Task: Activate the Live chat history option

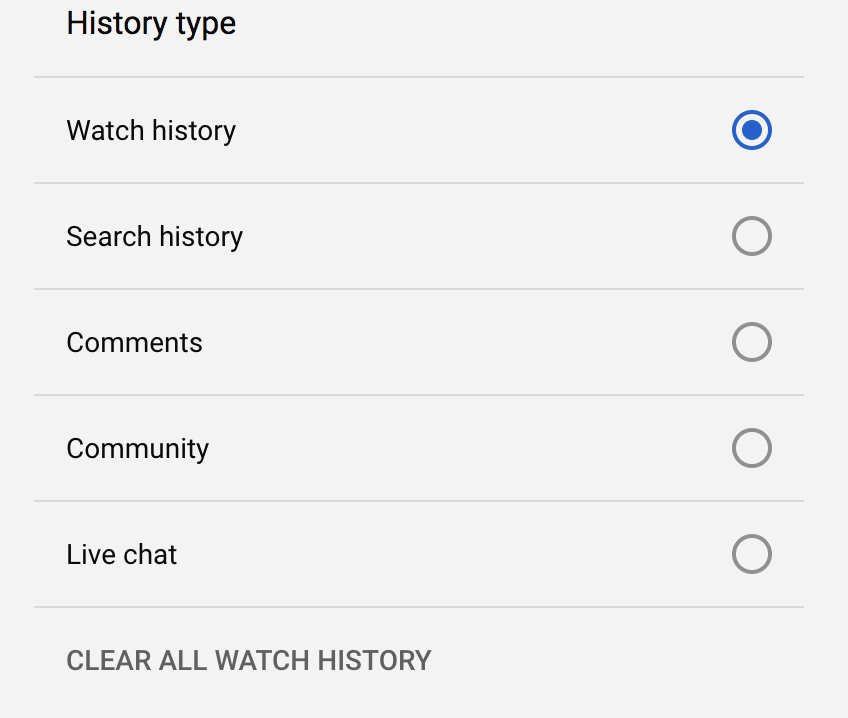Action: 752,554
